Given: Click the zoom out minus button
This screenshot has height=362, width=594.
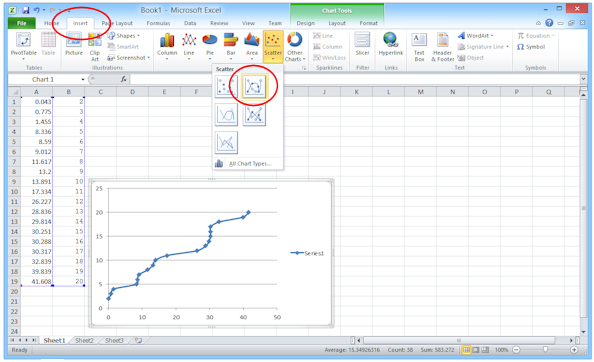Looking at the screenshot, I should [x=517, y=350].
